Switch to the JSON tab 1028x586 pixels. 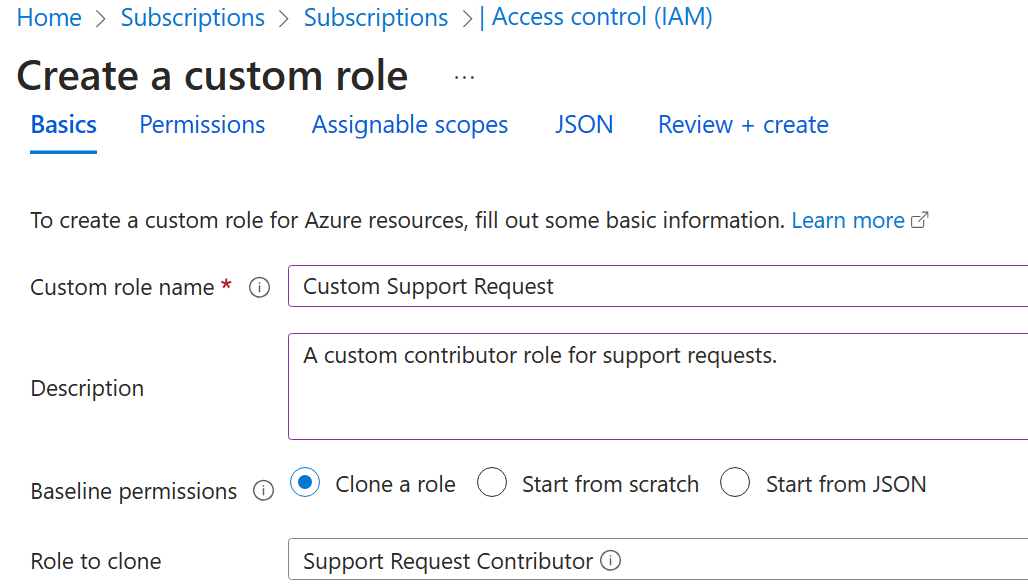click(584, 125)
